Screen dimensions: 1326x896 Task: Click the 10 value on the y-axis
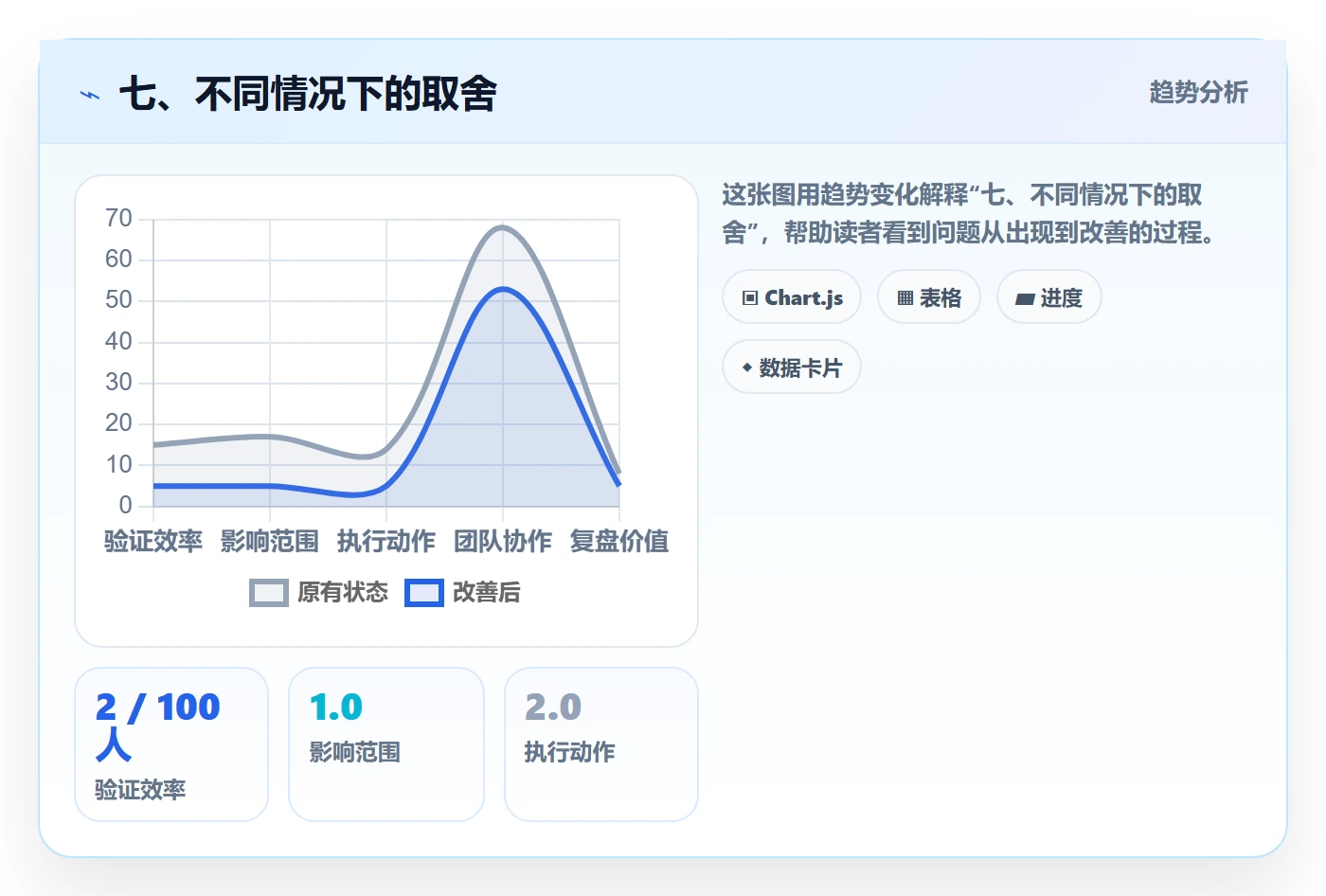pos(118,464)
